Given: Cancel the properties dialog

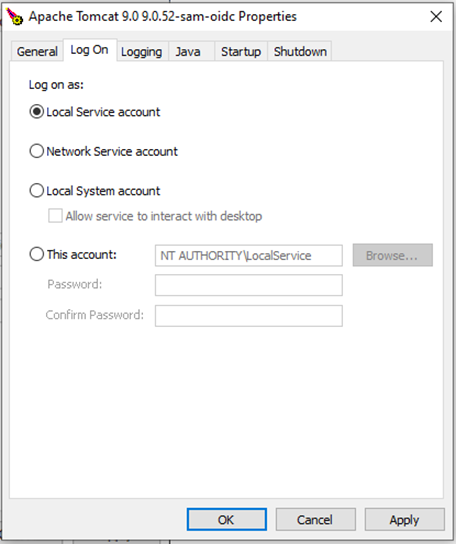Looking at the screenshot, I should click(x=315, y=519).
